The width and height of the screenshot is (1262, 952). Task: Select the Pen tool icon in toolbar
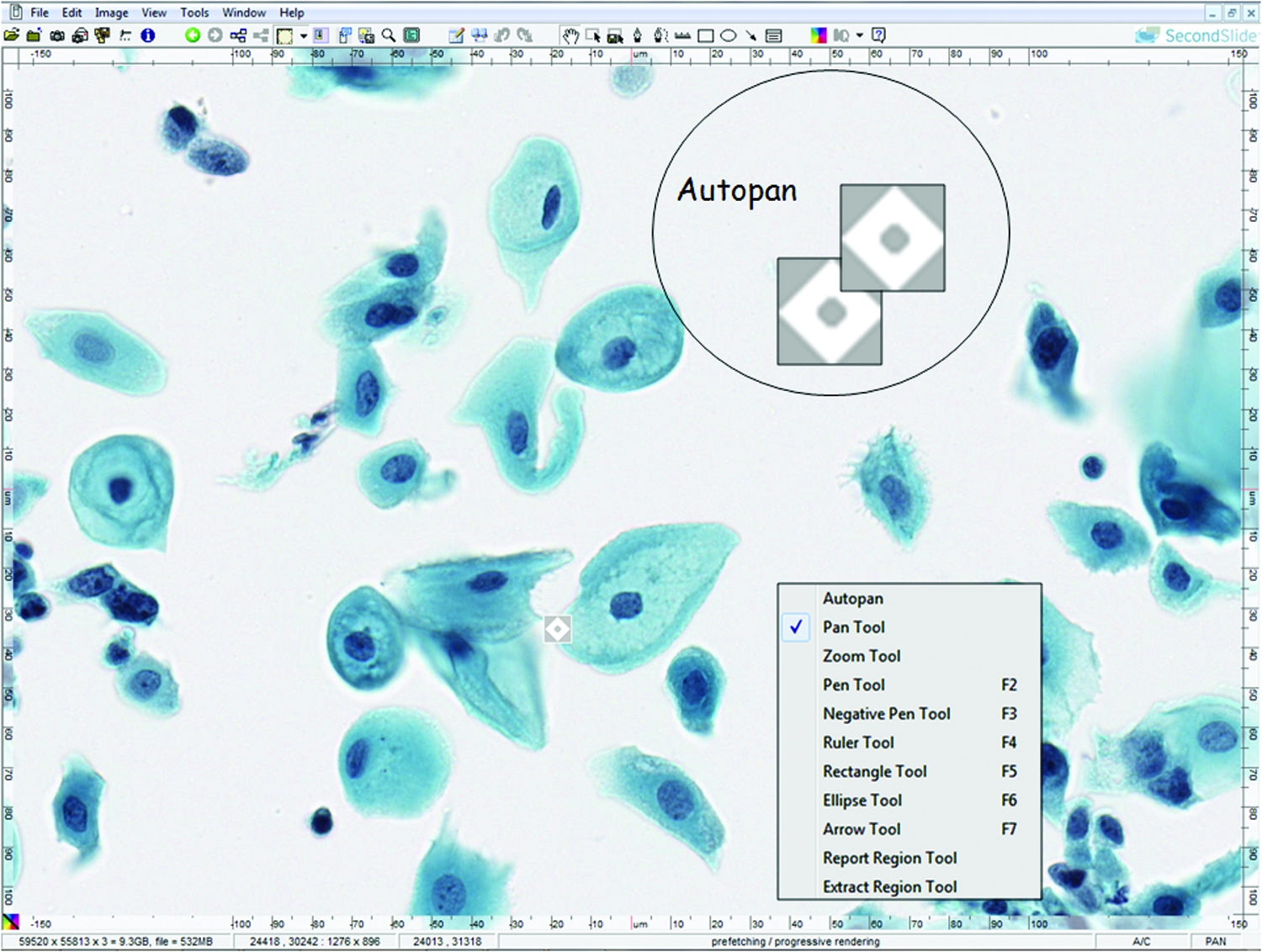click(x=638, y=35)
